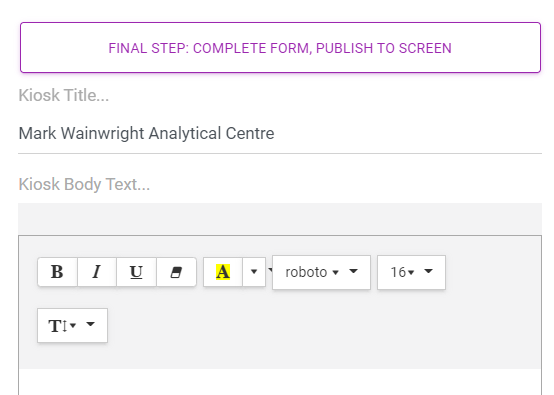This screenshot has height=395, width=554.
Task: Click inside the white body text editing area
Action: click(x=280, y=382)
